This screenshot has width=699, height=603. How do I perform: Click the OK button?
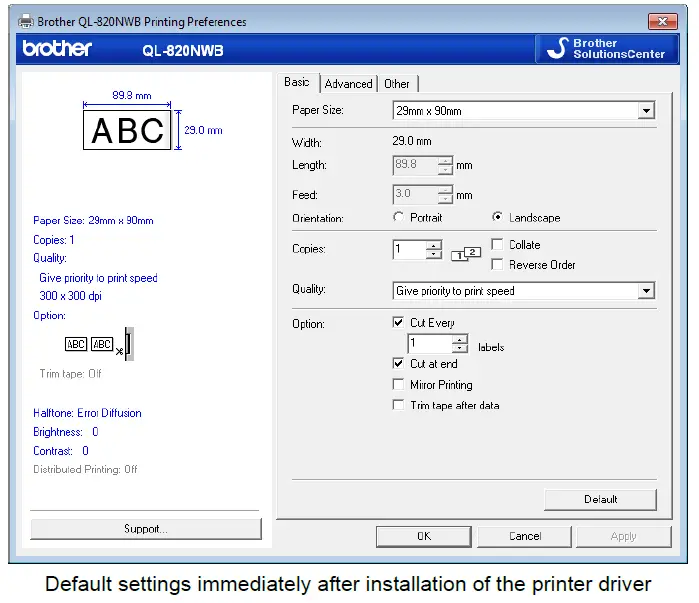(x=424, y=536)
